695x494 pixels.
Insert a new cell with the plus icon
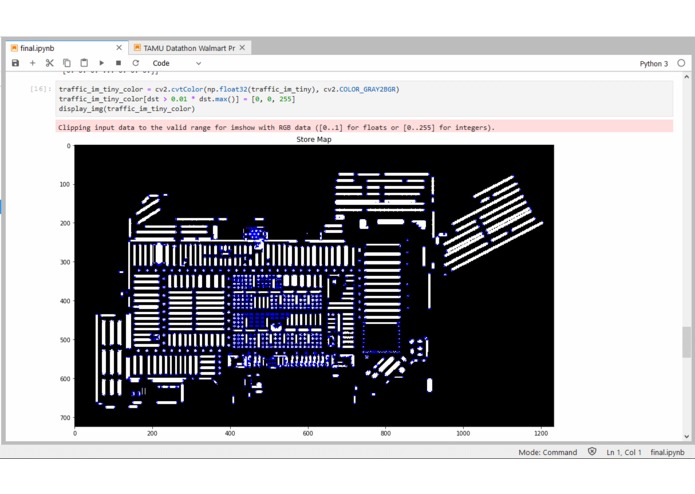pos(32,63)
